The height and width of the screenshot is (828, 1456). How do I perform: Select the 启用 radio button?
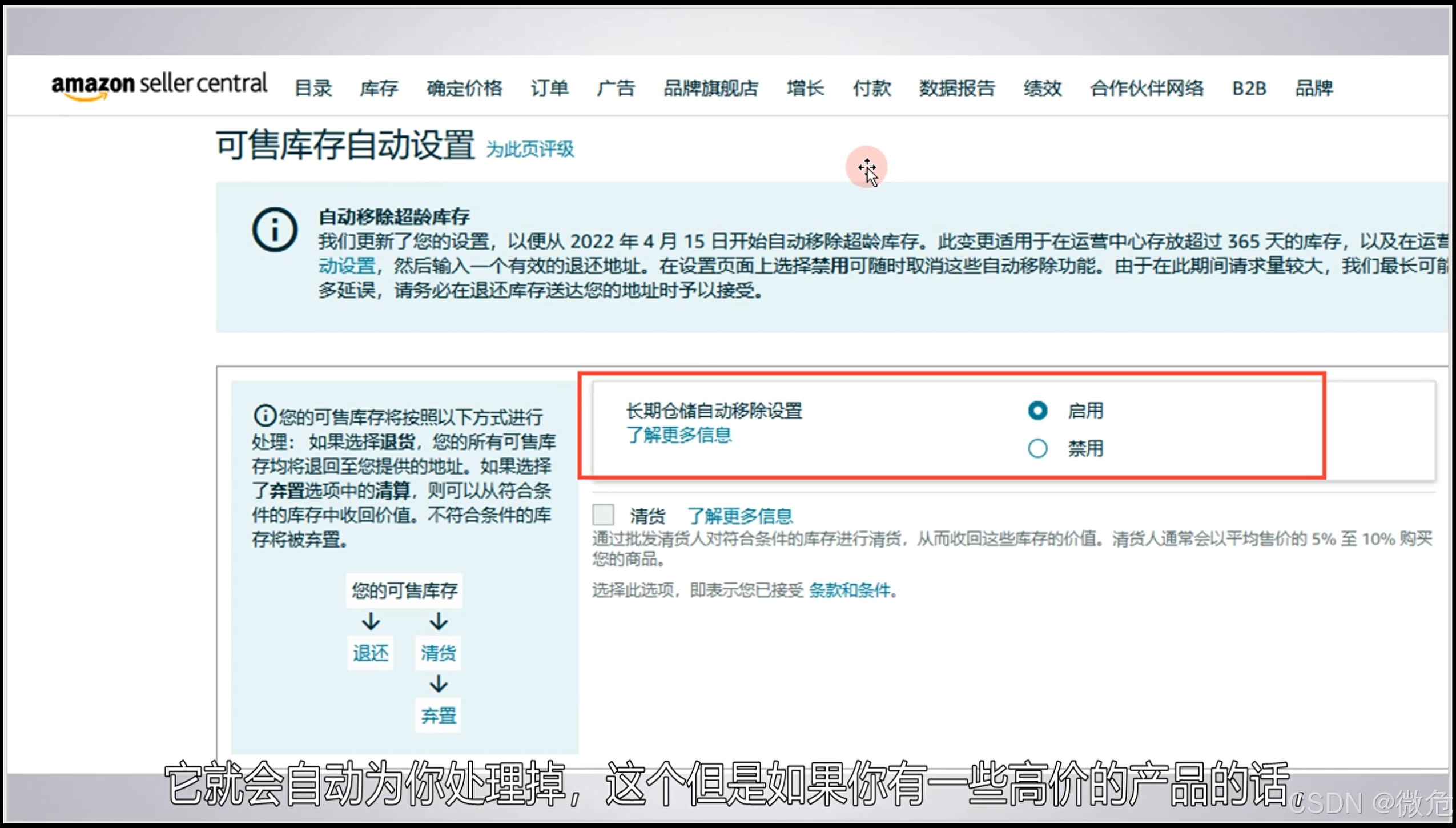pos(1037,411)
